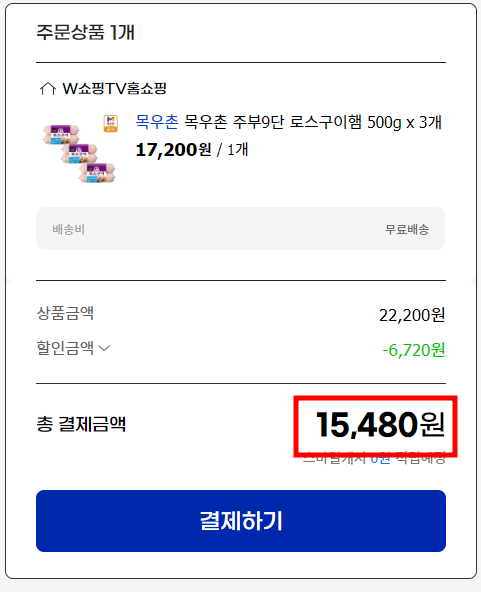Click the green -6,720원 discount amount
The width and height of the screenshot is (481, 592).
[413, 350]
